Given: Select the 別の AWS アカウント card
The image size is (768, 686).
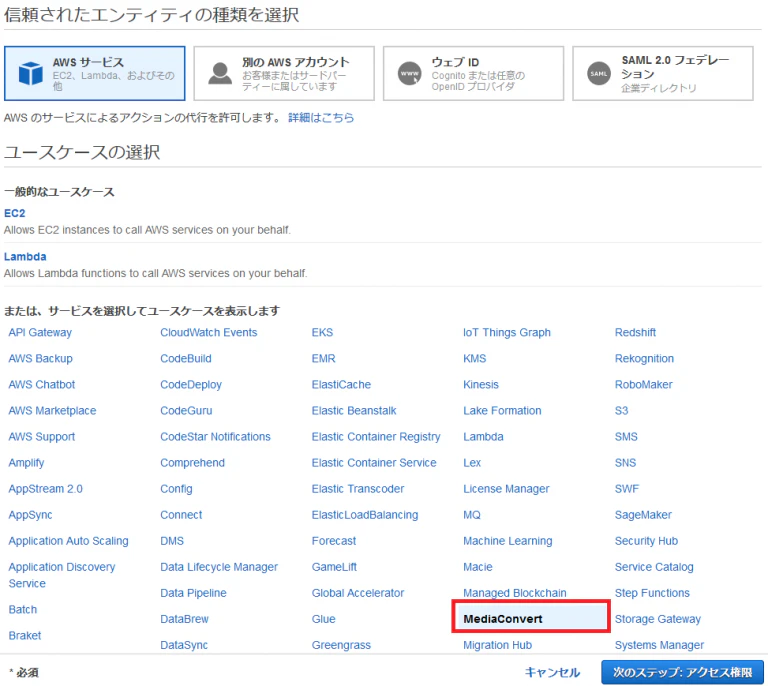Looking at the screenshot, I should click(x=284, y=73).
